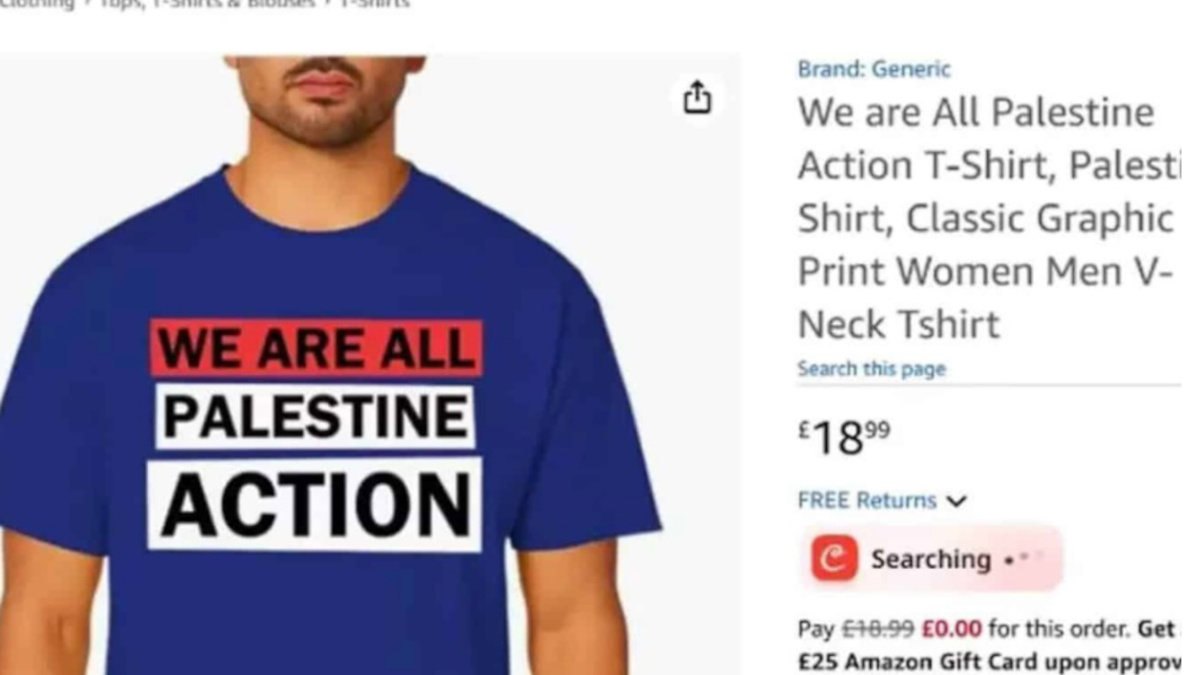Click the Searching status pill label
The height and width of the screenshot is (675, 1200).
coord(930,559)
